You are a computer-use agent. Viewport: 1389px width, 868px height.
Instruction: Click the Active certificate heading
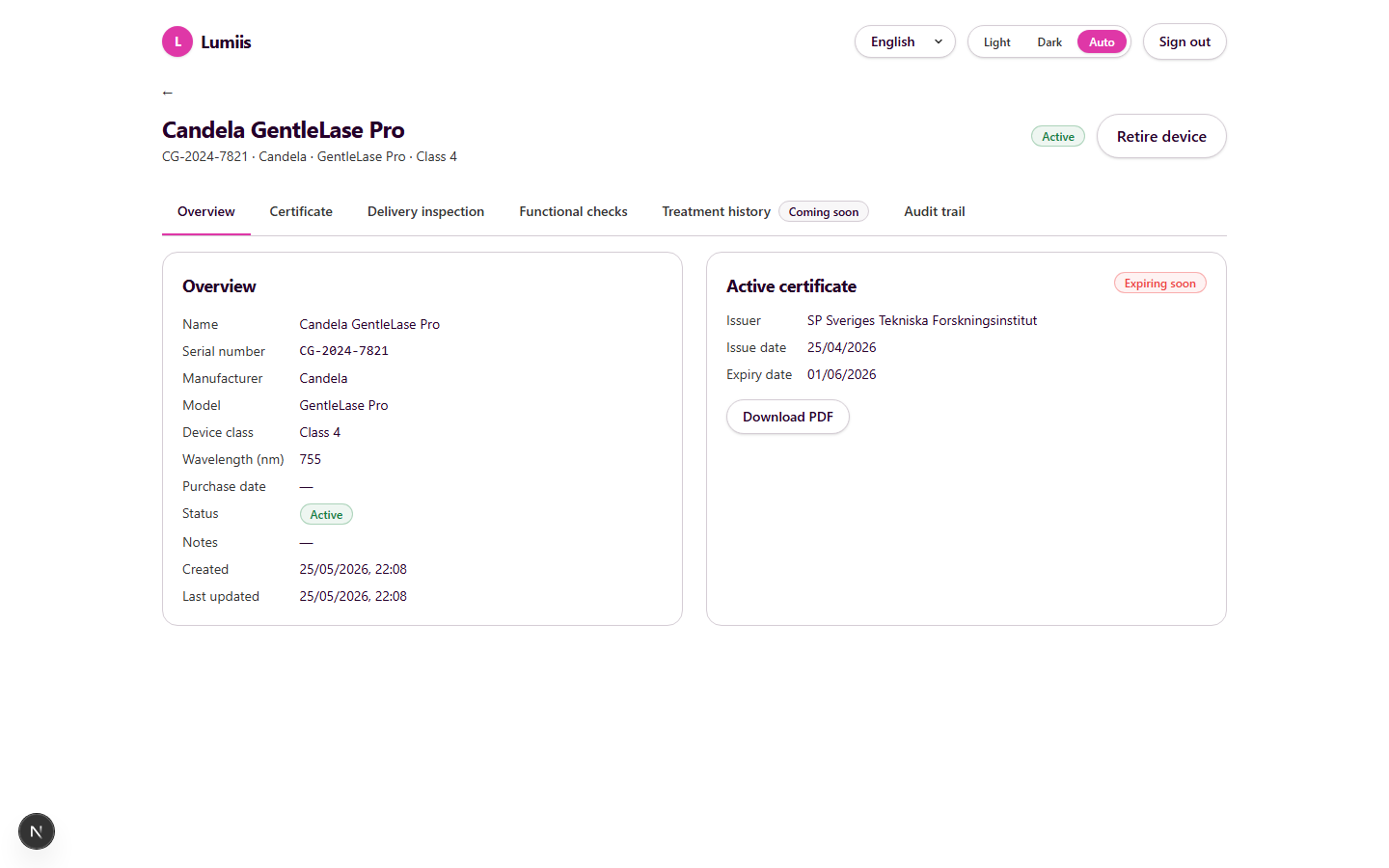[x=792, y=286]
